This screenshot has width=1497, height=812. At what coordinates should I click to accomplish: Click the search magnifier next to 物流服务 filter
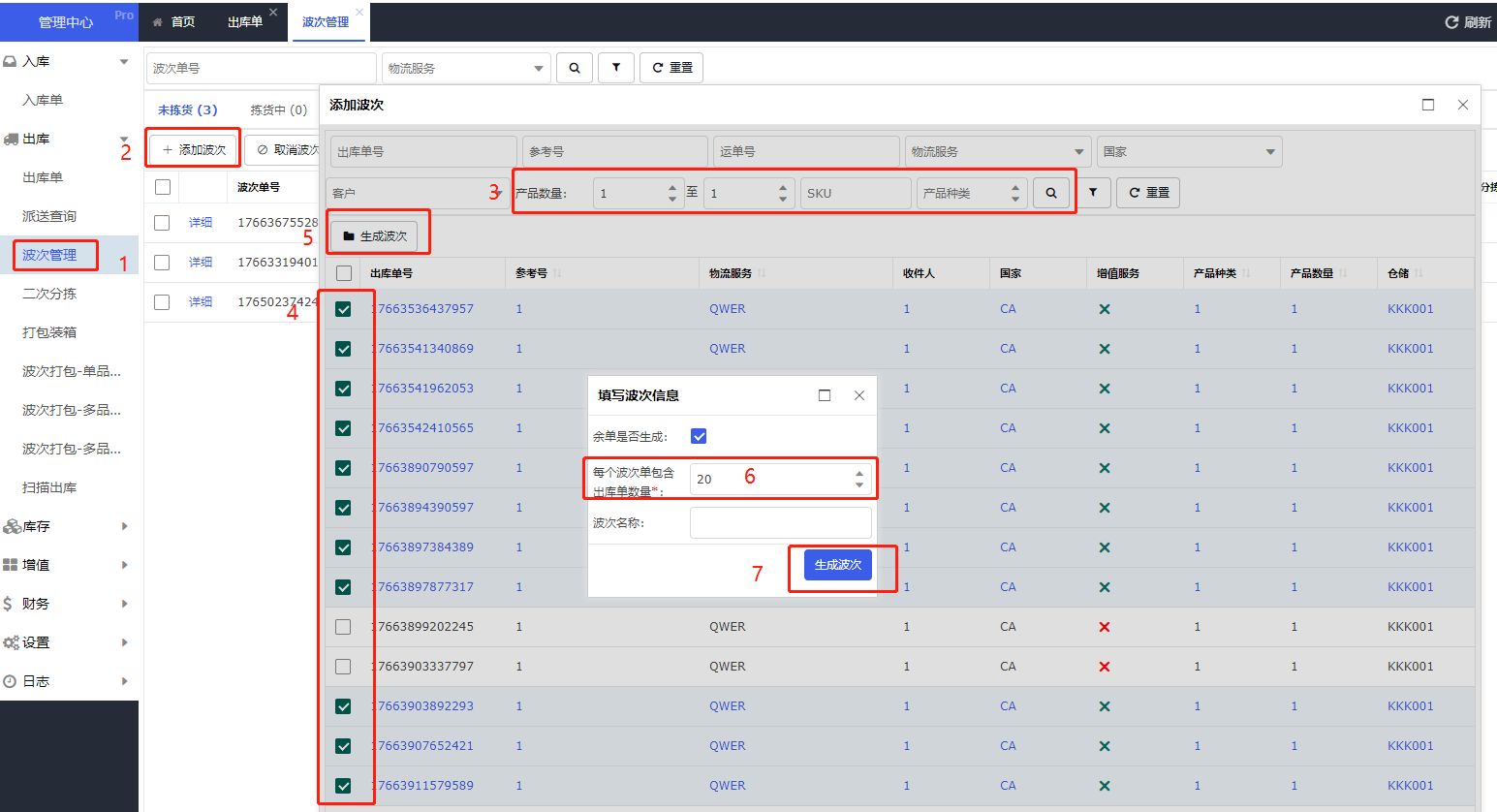pos(575,68)
